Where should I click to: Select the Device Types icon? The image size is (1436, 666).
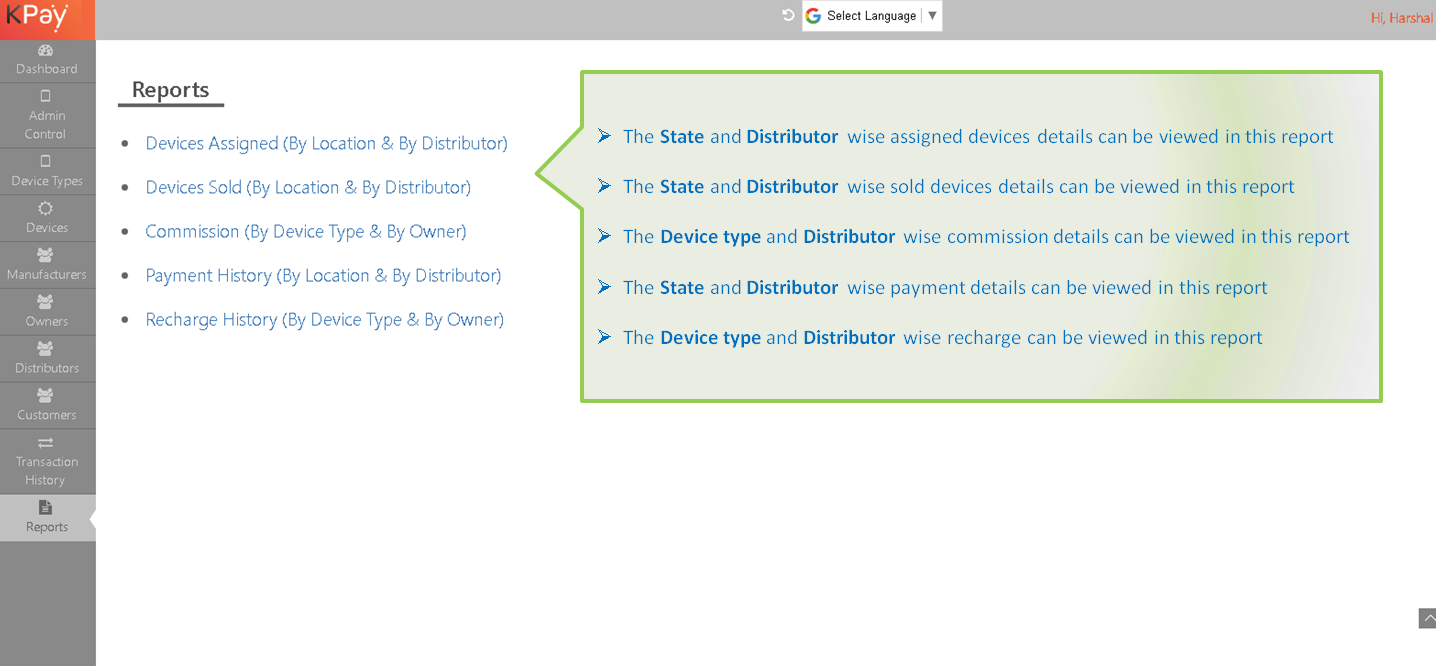[x=45, y=161]
